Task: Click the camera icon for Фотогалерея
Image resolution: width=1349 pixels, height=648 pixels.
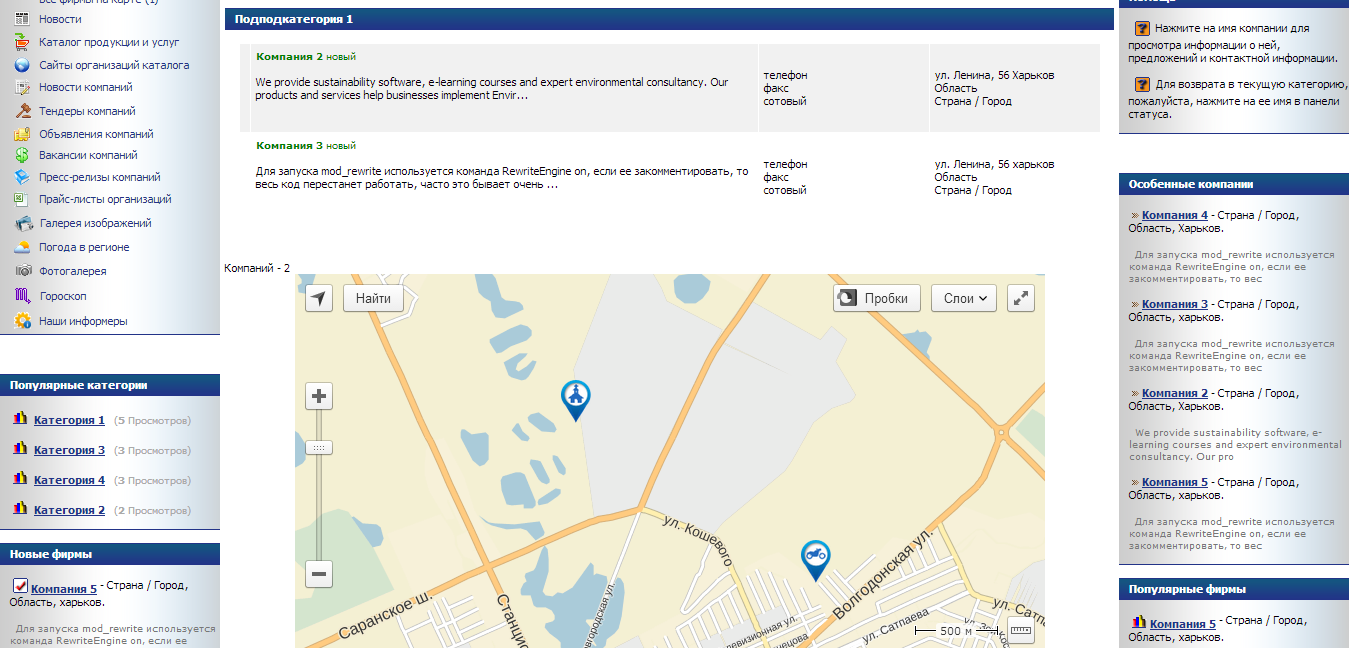Action: (x=22, y=271)
